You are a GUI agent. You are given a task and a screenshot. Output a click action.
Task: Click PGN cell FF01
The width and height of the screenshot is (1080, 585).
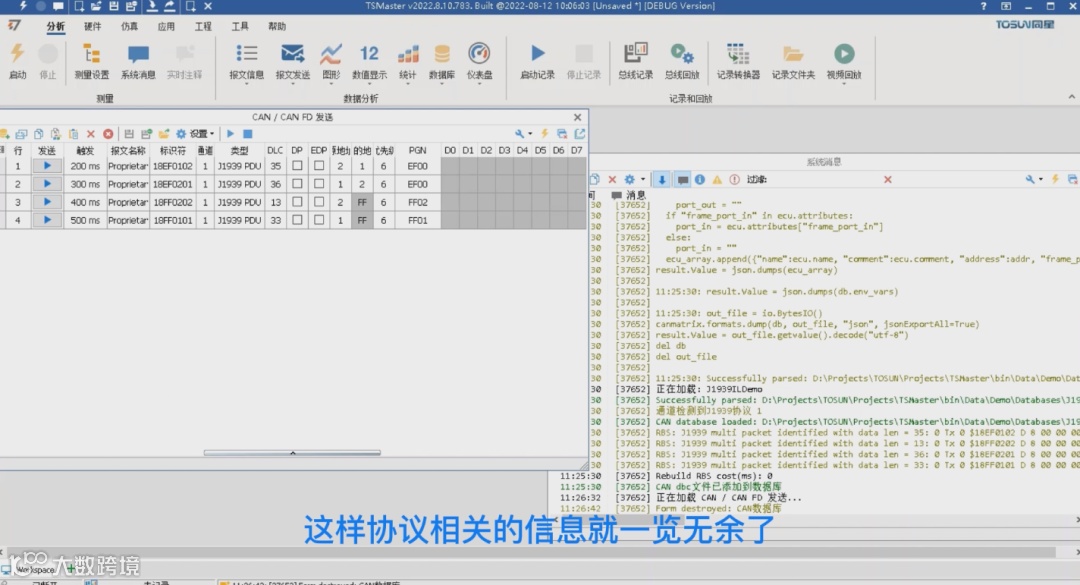pyautogui.click(x=417, y=220)
